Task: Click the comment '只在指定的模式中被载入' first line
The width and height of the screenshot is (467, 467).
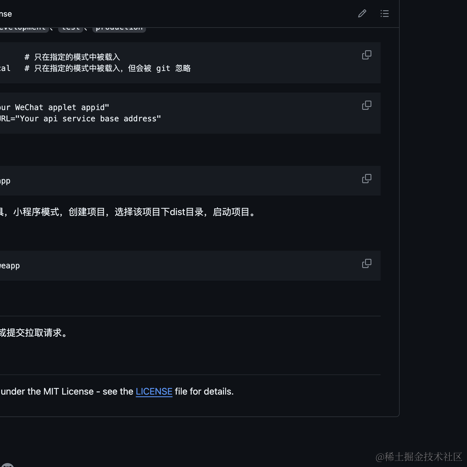Action: pos(72,57)
